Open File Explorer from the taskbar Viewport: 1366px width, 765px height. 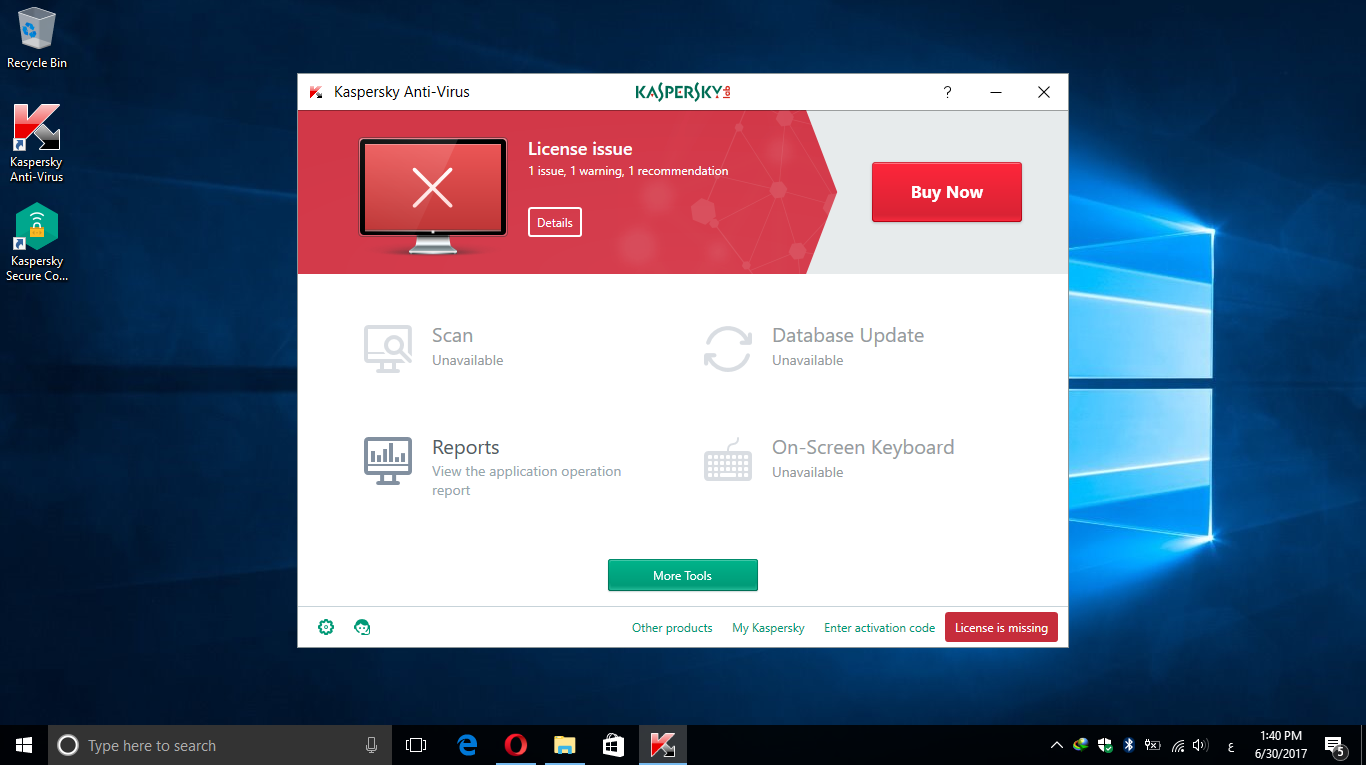click(565, 745)
